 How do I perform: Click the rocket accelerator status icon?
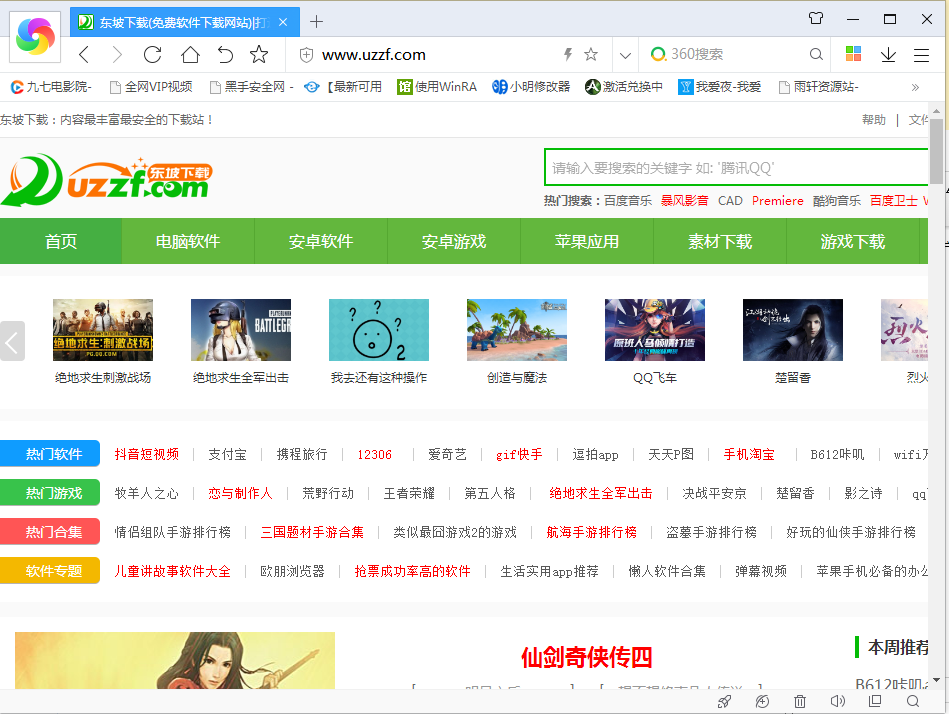(724, 701)
